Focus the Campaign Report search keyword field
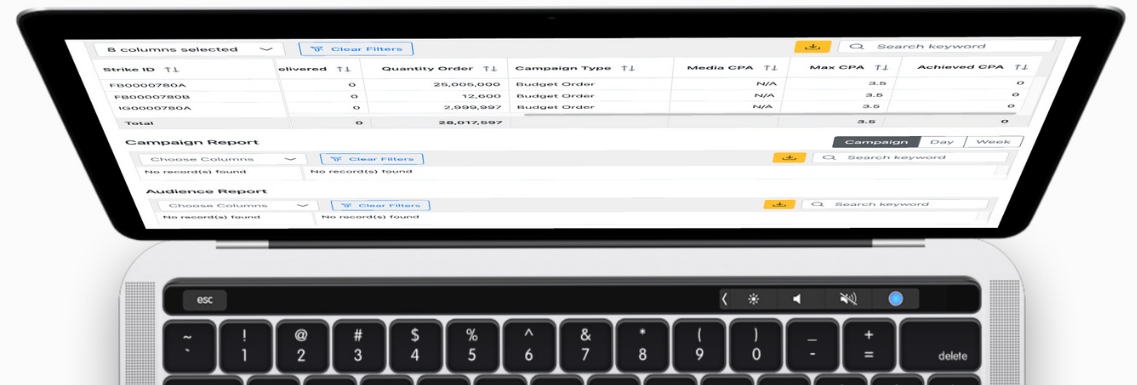This screenshot has height=385, width=1137. 911,157
